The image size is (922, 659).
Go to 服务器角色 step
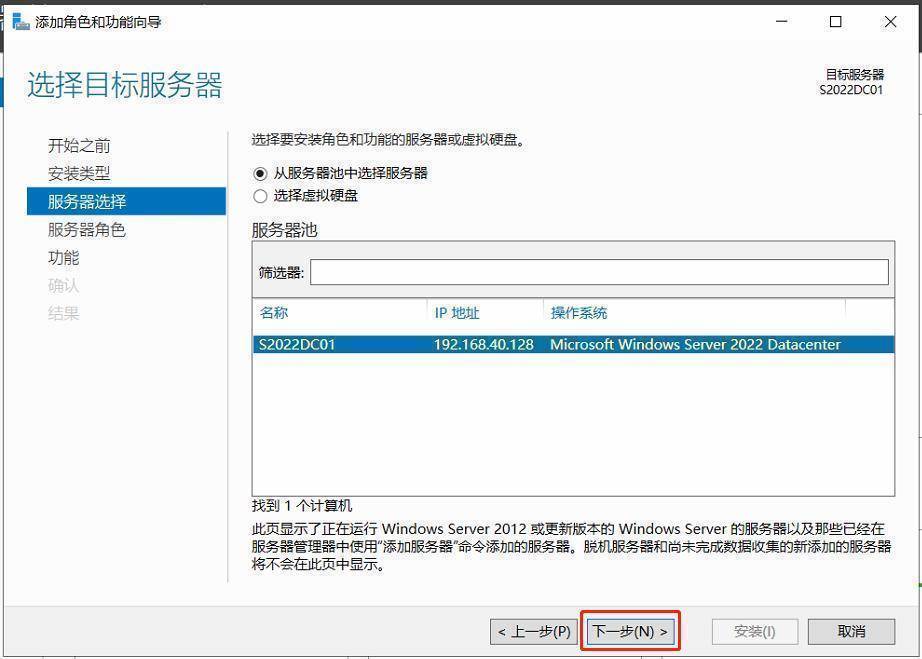coord(86,230)
